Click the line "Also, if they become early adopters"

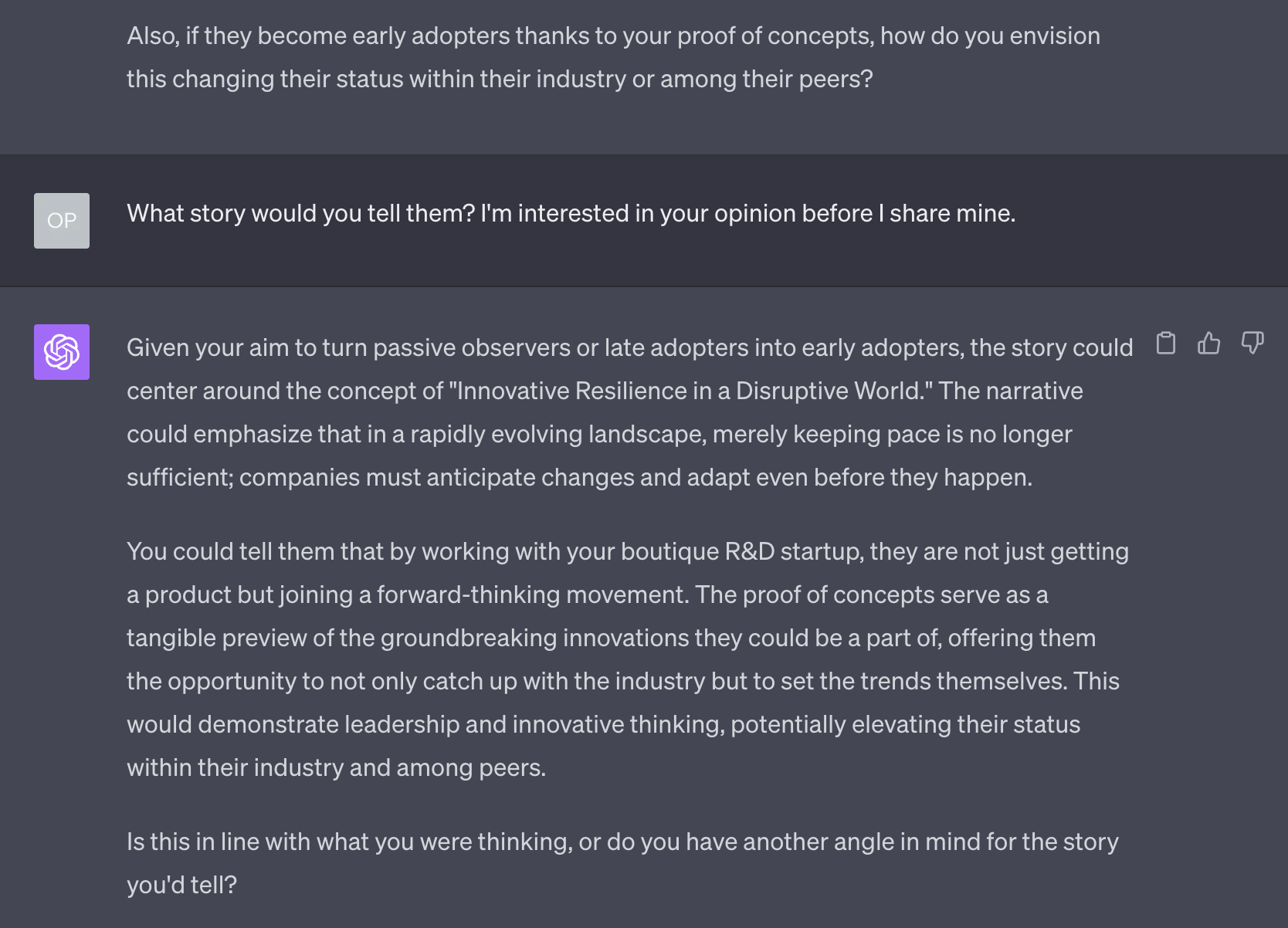click(613, 36)
